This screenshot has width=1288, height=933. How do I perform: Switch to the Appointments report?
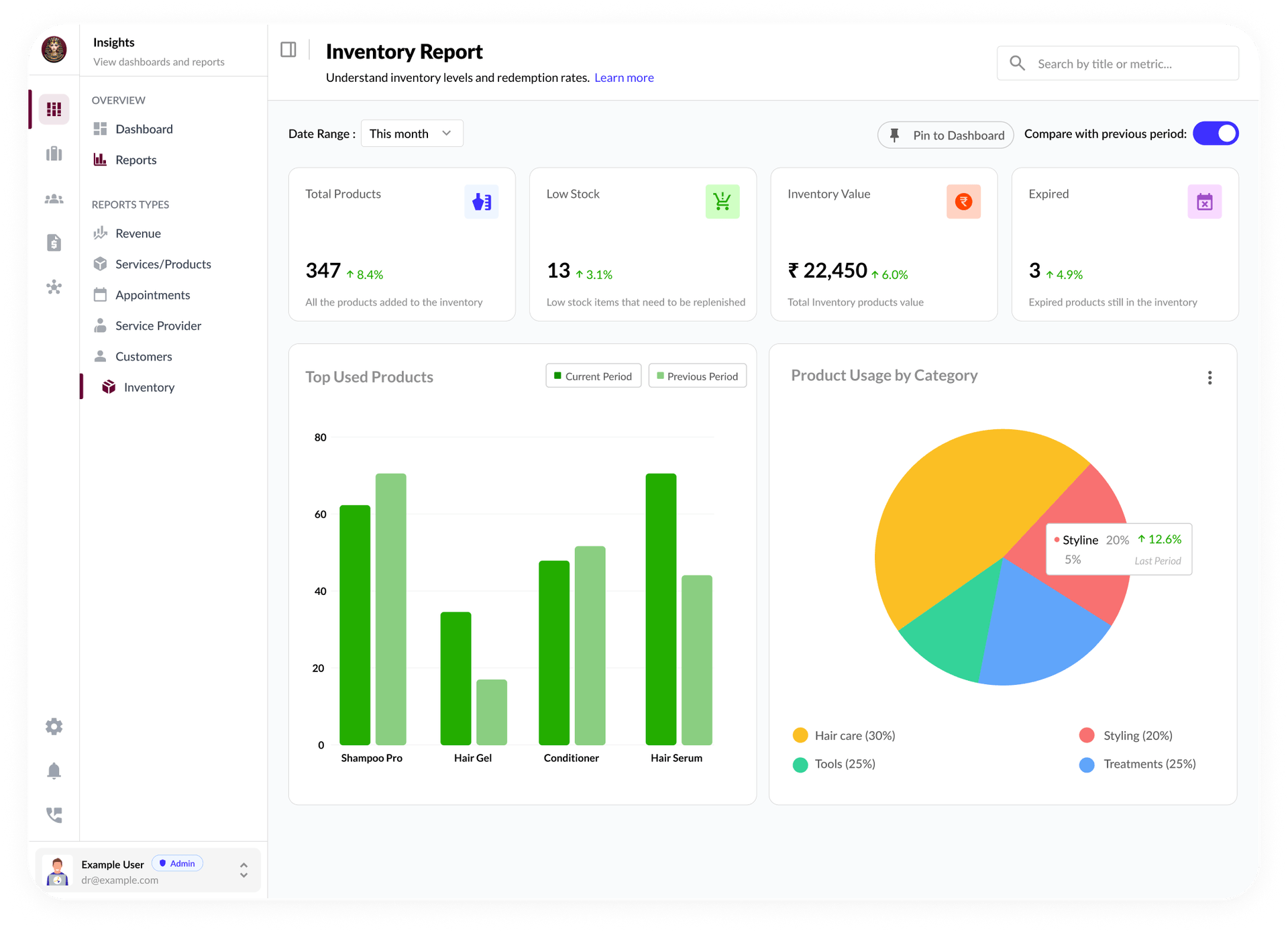tap(152, 294)
